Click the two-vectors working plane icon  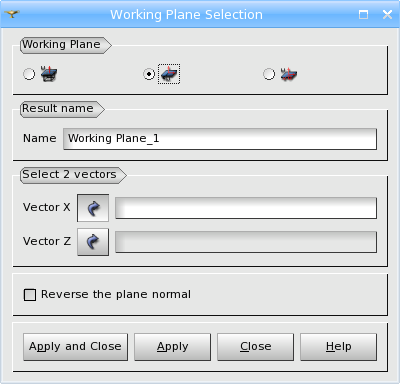click(169, 74)
